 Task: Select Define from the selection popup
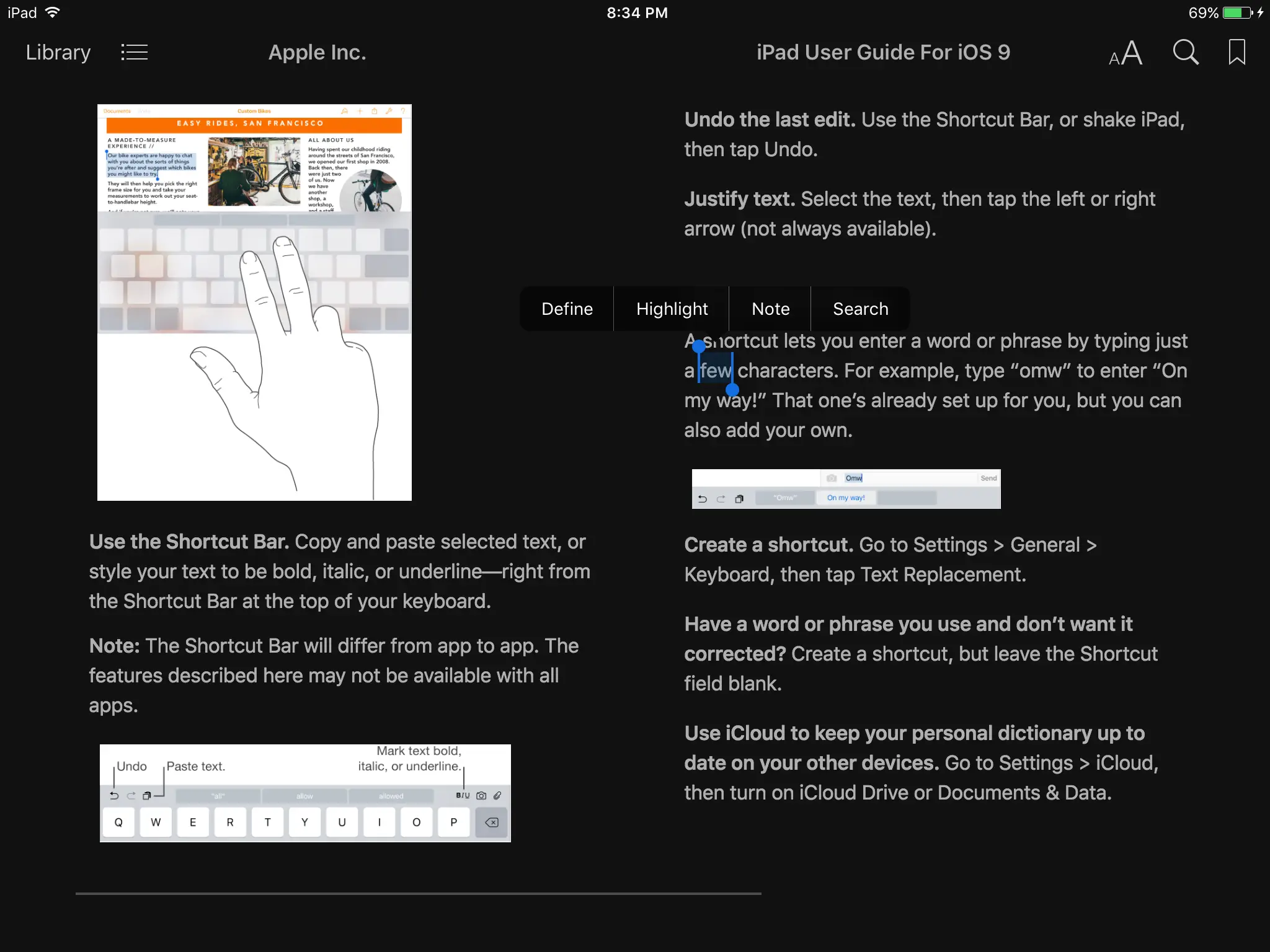pos(566,309)
